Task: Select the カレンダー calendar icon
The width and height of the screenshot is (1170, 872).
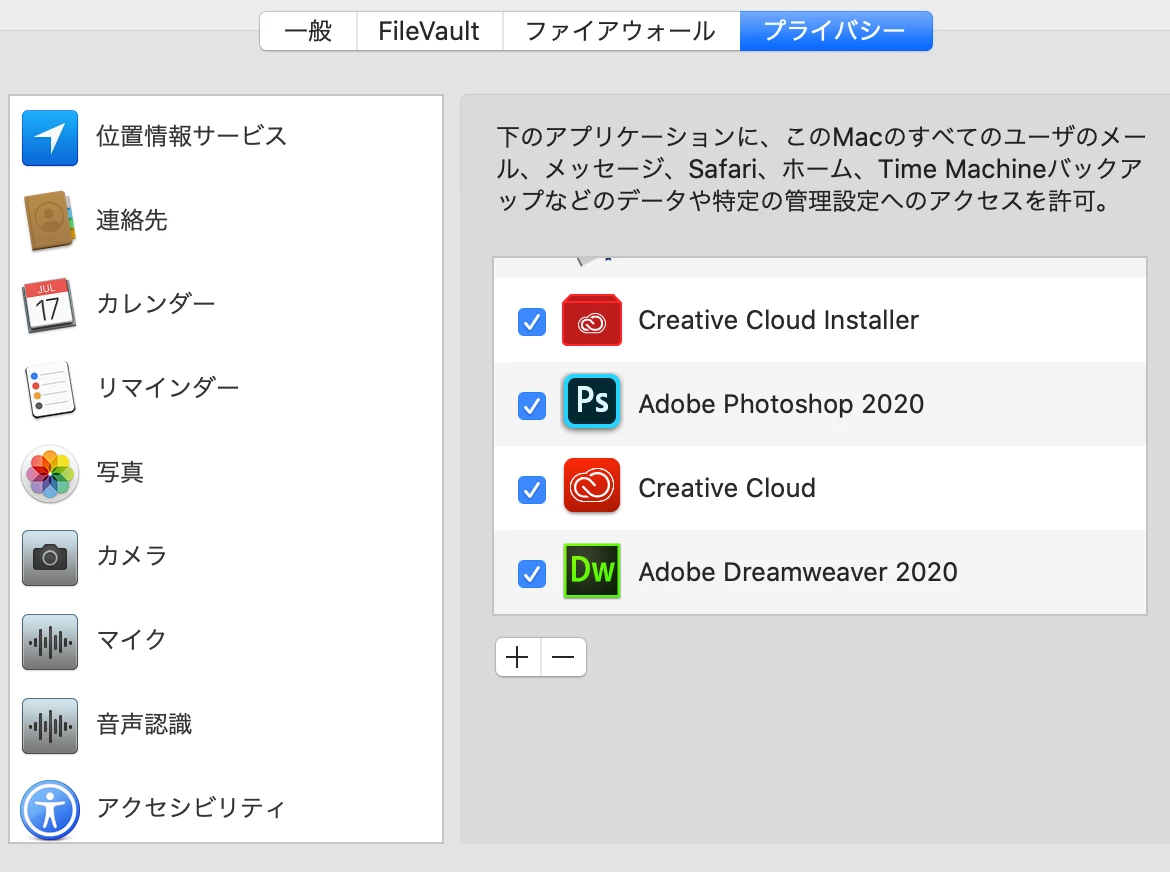Action: tap(49, 305)
